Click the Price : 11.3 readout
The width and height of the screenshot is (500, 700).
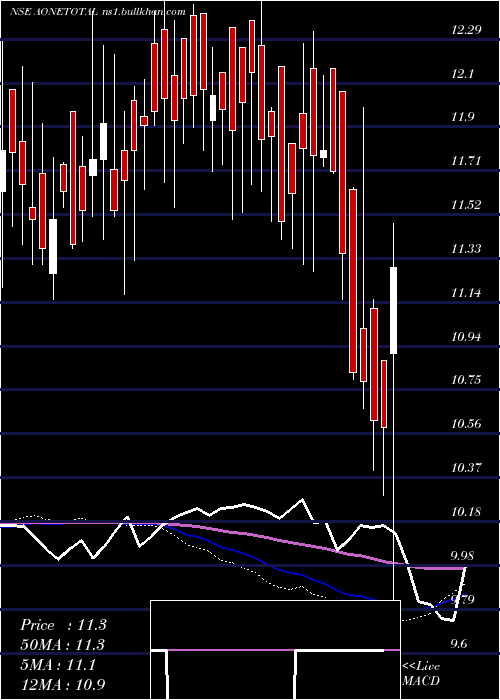point(63,625)
